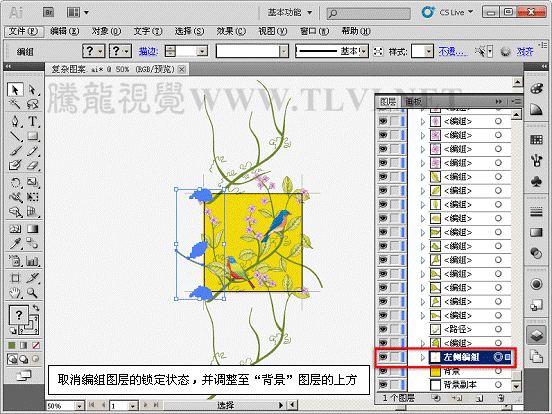Open the Swatches grid panel icon
This screenshot has width=552, height=414.
click(x=537, y=140)
